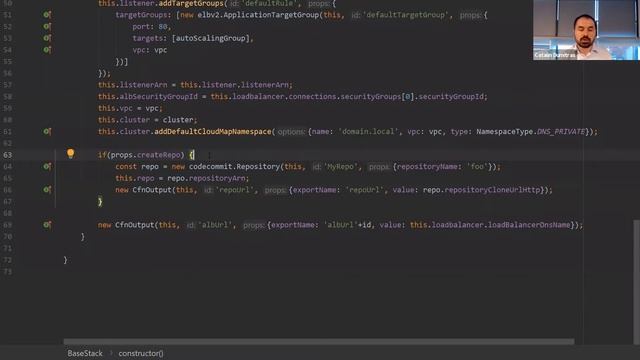Click the 'repositoryName' property key
This screenshot has width=640, height=360.
[427, 167]
